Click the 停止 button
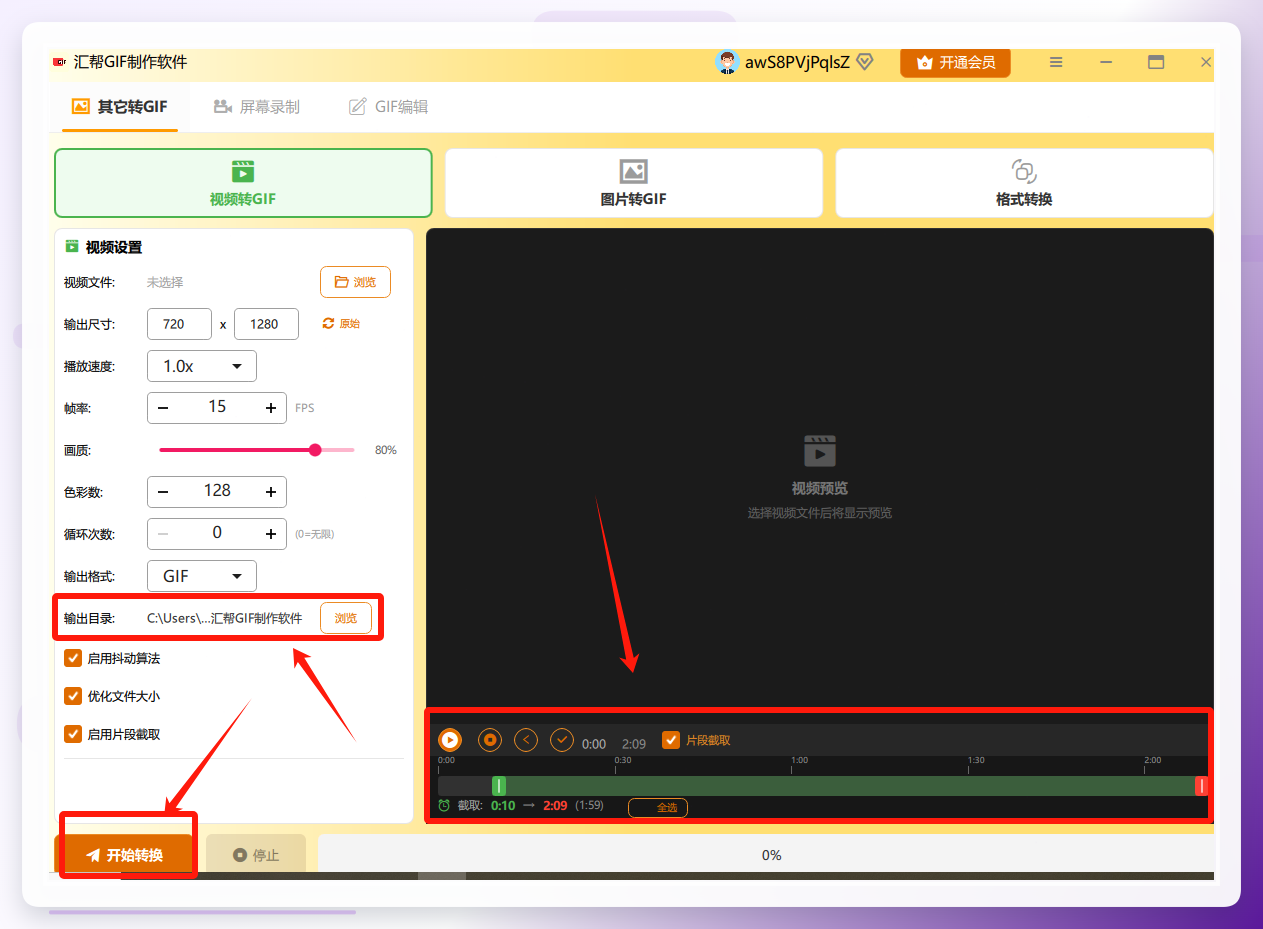 coord(256,855)
